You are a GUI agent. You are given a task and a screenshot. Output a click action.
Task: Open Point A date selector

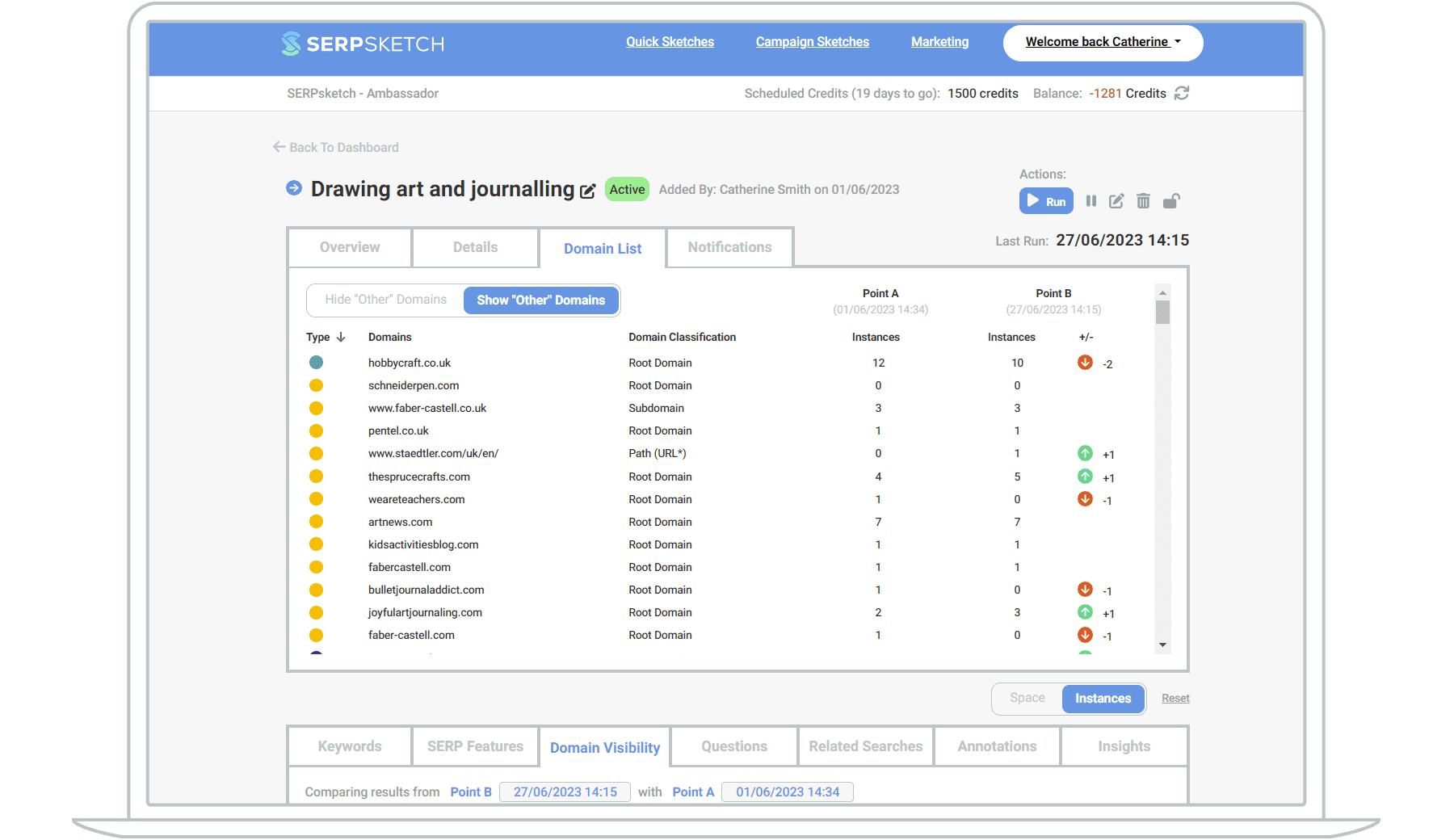pos(788,792)
